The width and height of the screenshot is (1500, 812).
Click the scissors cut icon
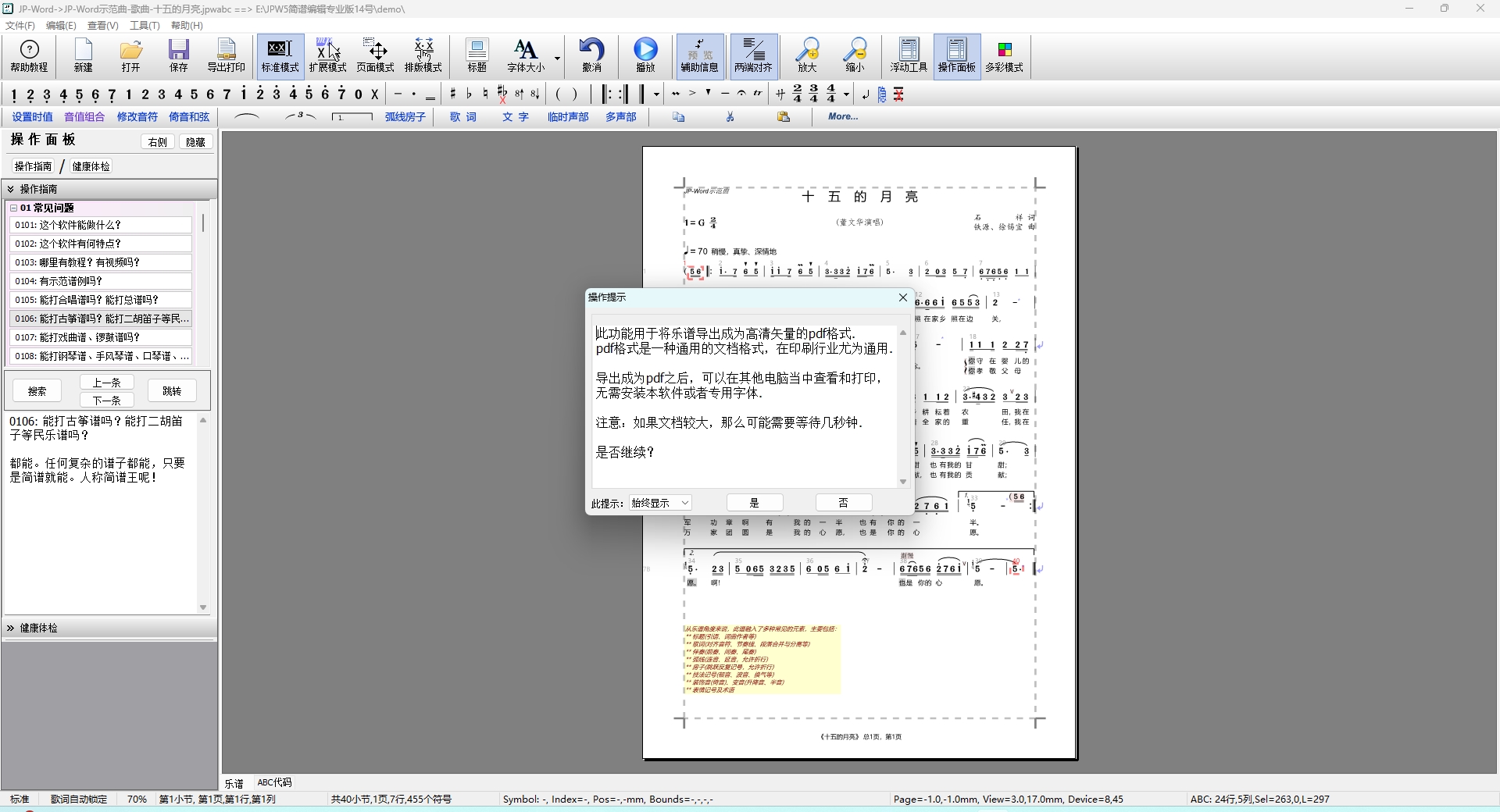click(x=730, y=117)
